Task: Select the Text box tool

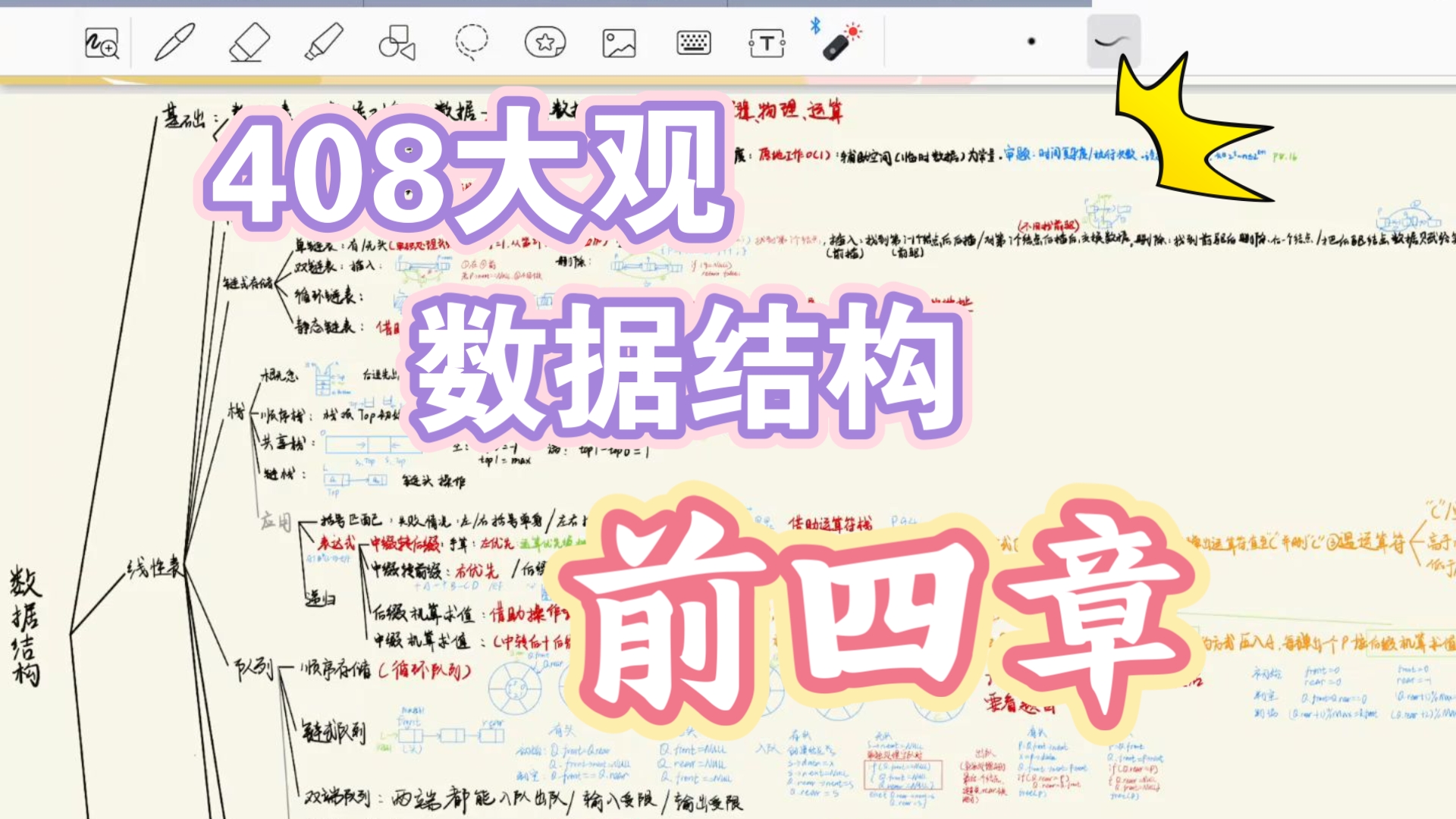Action: [x=767, y=43]
